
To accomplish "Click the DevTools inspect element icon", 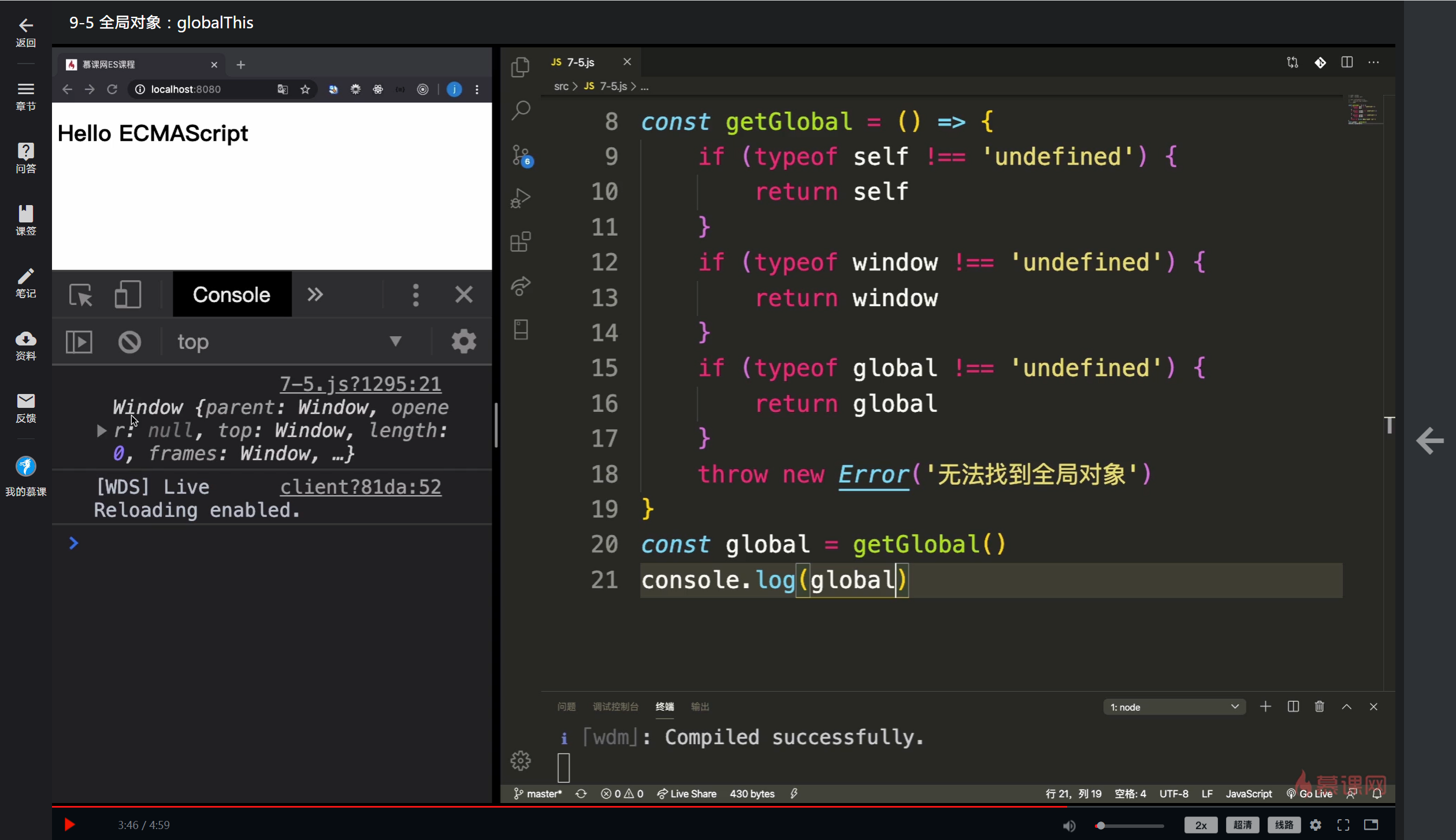I will 80,295.
